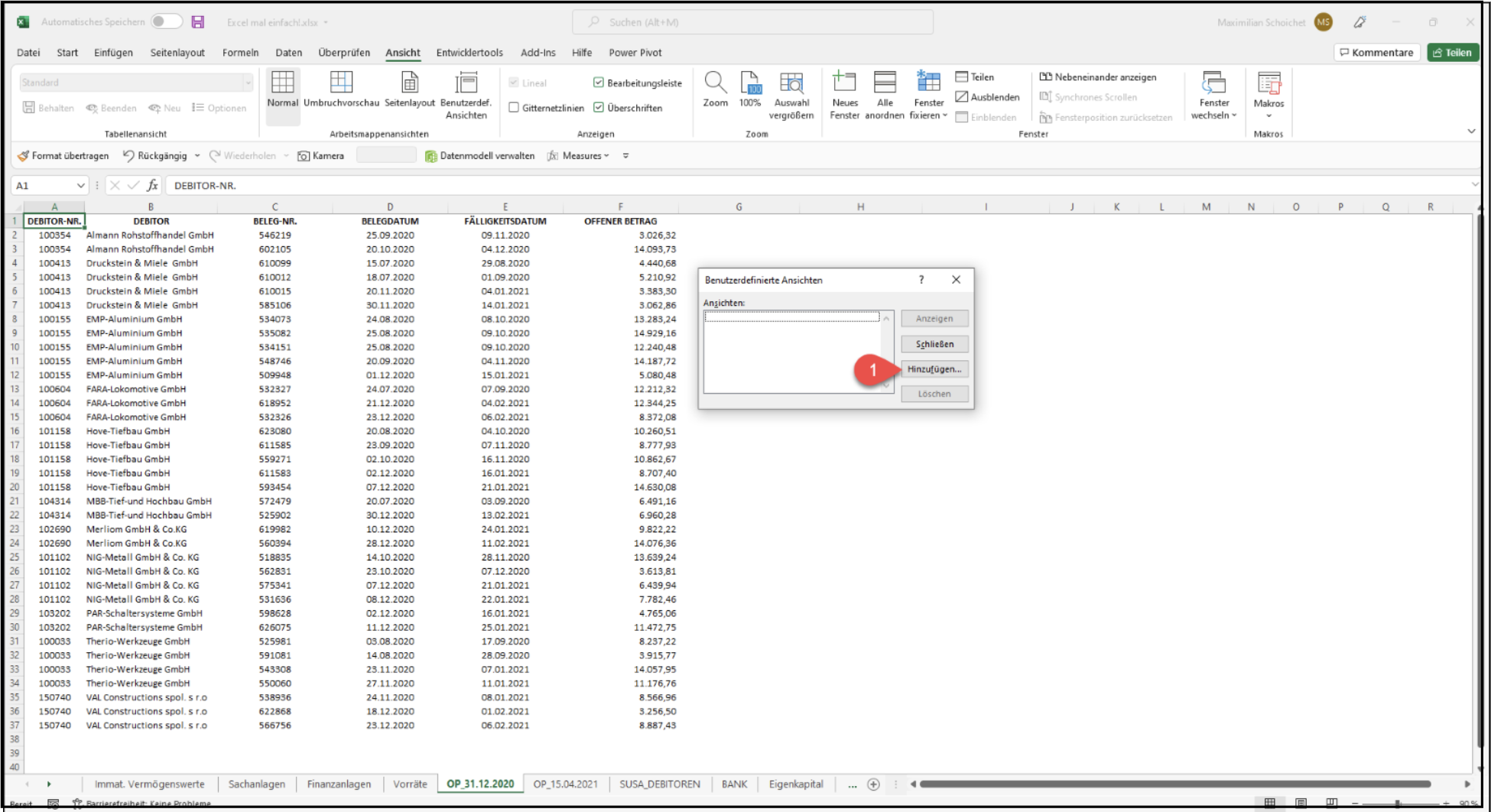Click Ausblenden window button
Viewport: 1491px width, 812px height.
tap(988, 97)
